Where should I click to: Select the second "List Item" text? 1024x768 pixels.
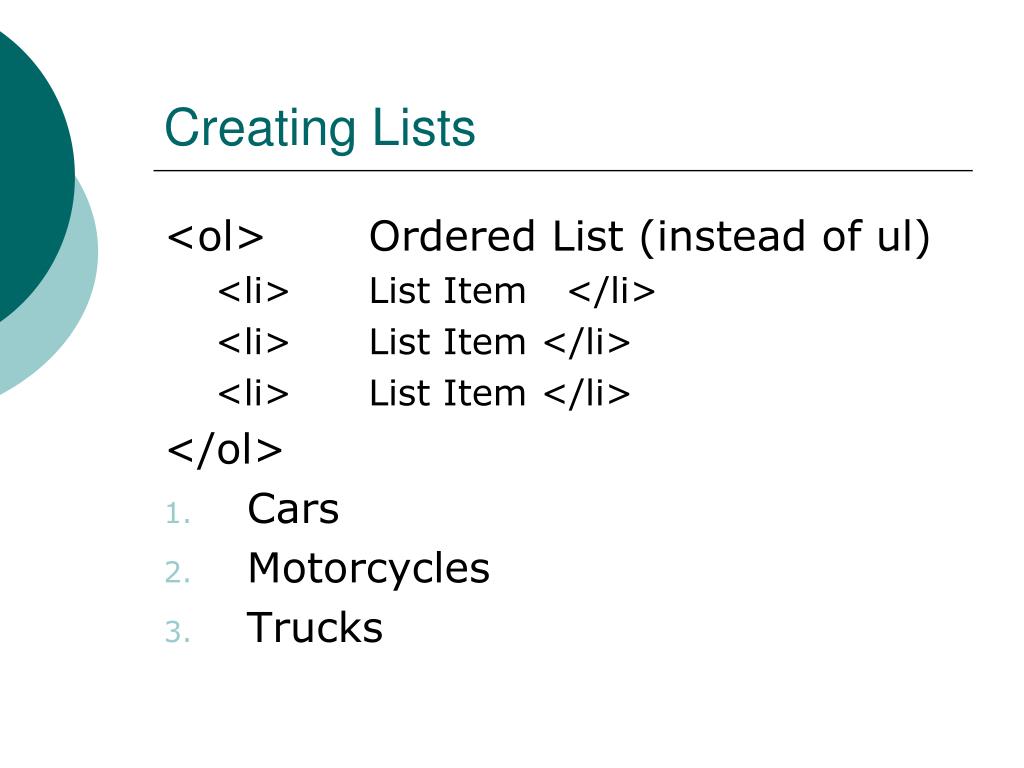point(447,343)
